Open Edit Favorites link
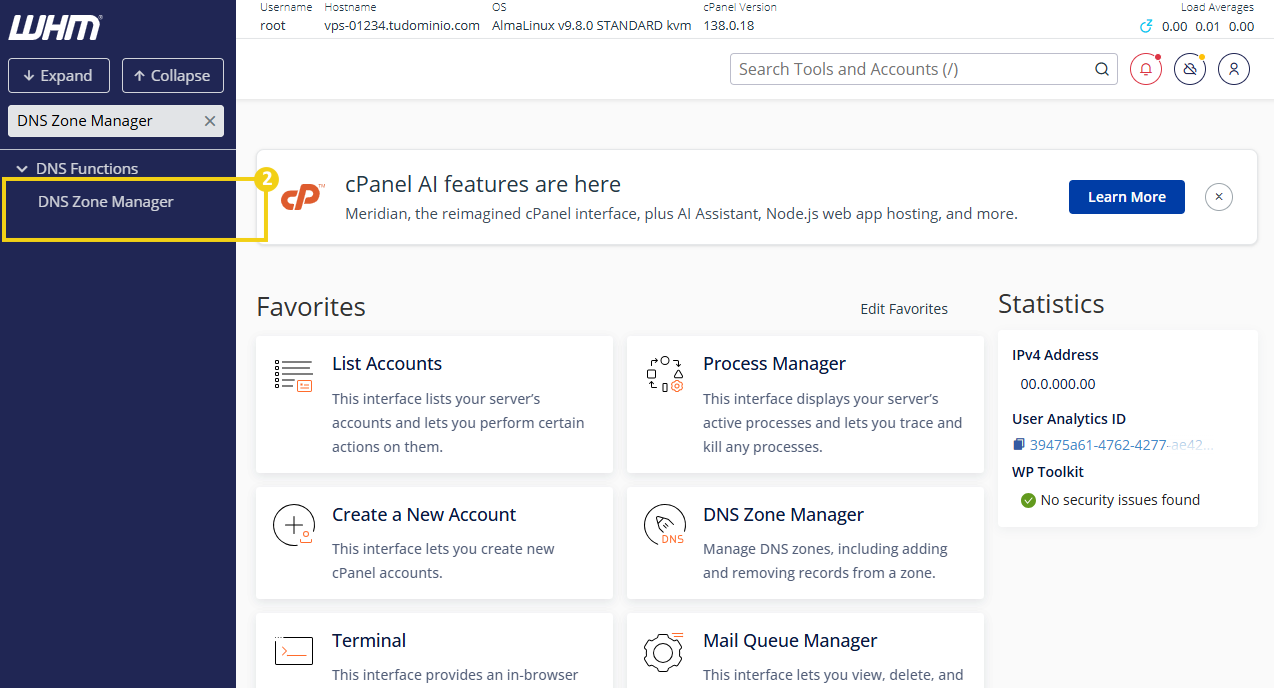 pyautogui.click(x=904, y=309)
